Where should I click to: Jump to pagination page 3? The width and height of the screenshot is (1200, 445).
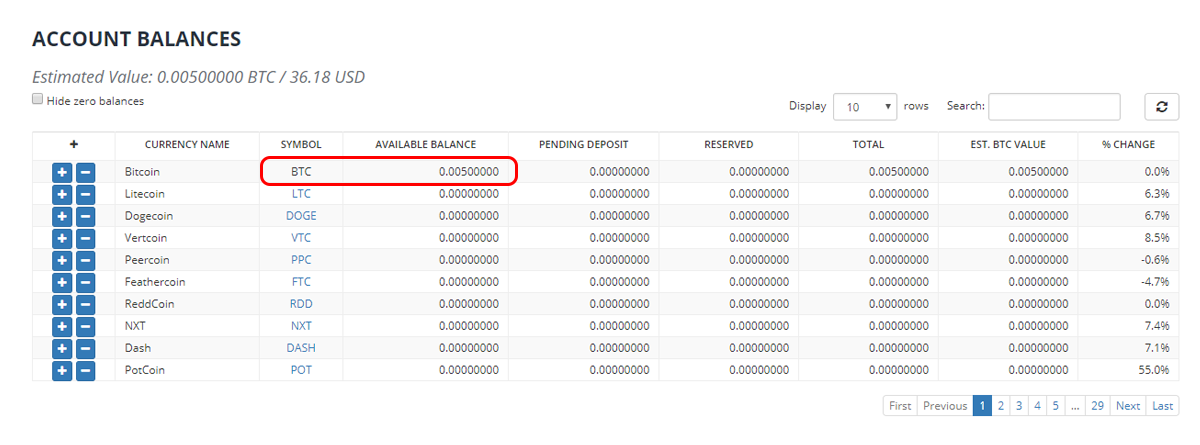pyautogui.click(x=1019, y=406)
